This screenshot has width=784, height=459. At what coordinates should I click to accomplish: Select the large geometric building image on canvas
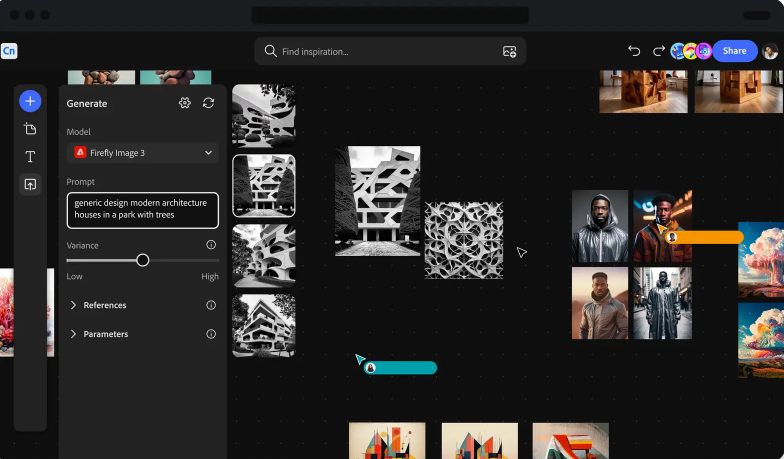pos(378,201)
